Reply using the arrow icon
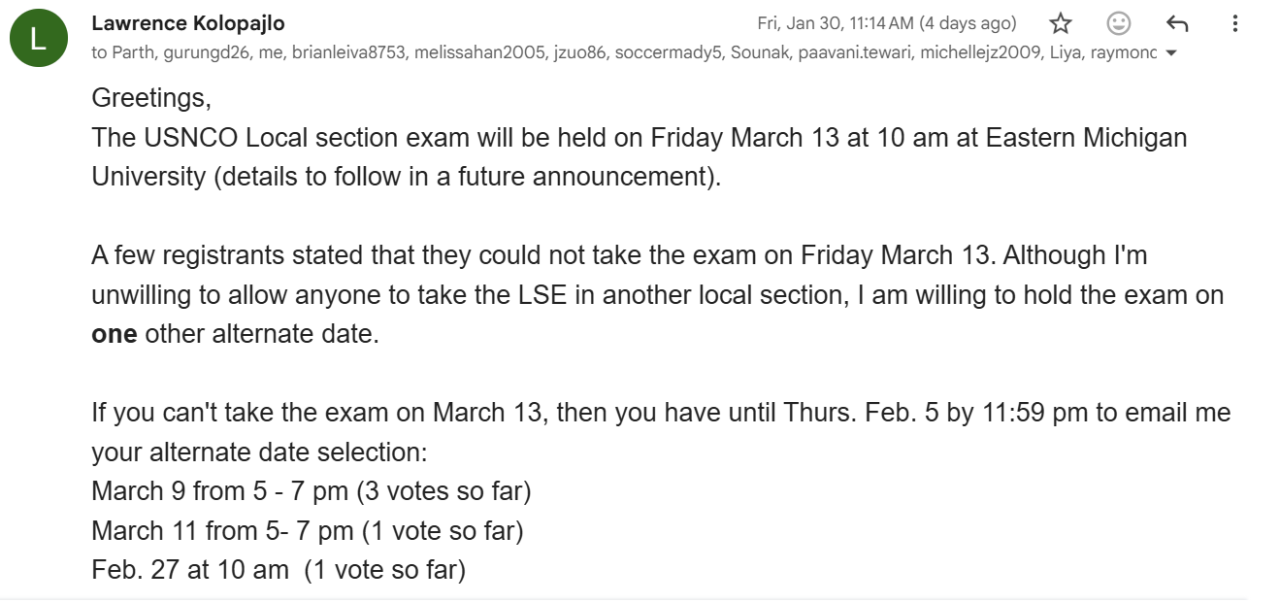 pos(1176,23)
